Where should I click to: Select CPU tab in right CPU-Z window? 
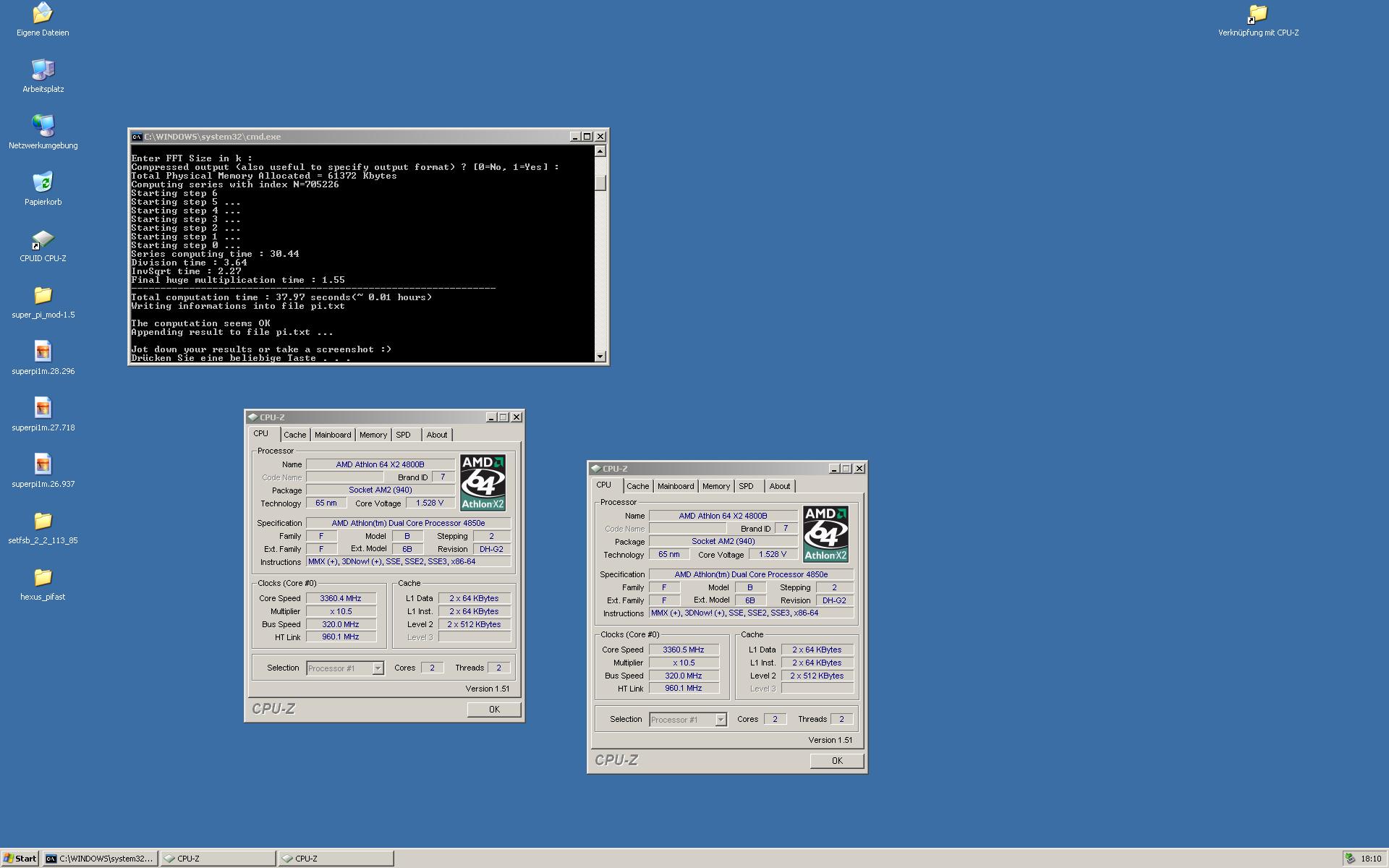[x=604, y=485]
